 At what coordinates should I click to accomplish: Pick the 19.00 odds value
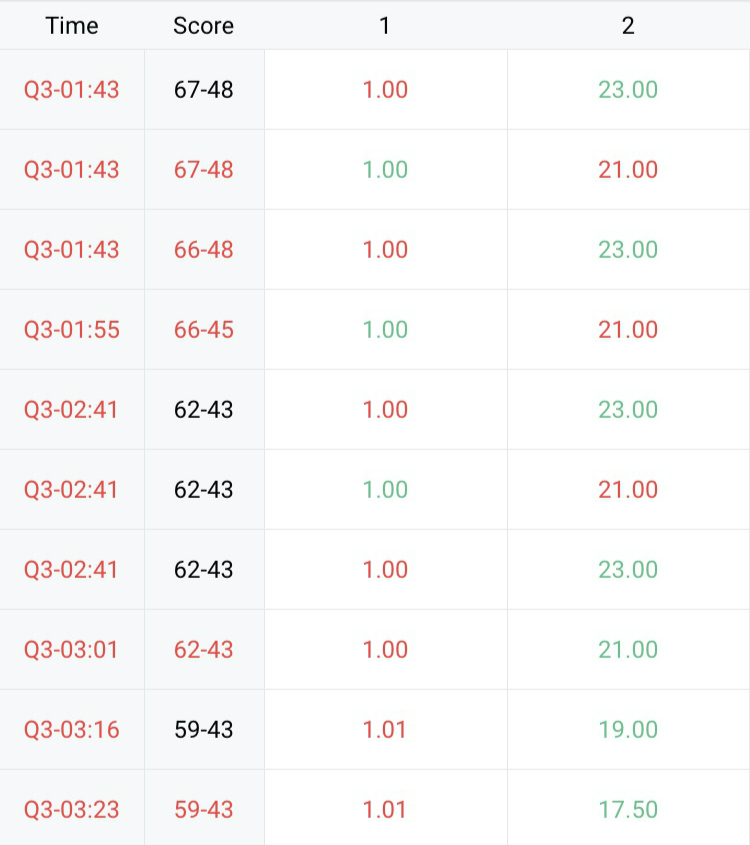point(628,730)
